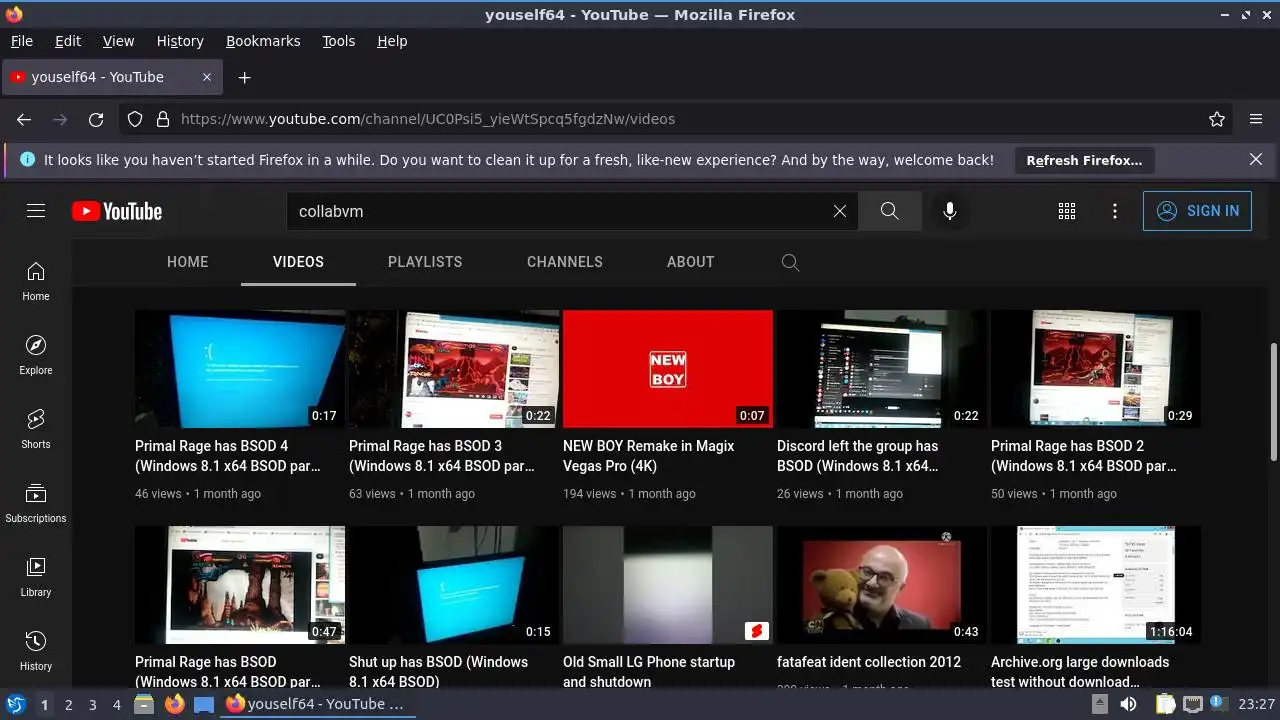Open Library in YouTube sidebar
Image resolution: width=1280 pixels, height=720 pixels.
36,577
